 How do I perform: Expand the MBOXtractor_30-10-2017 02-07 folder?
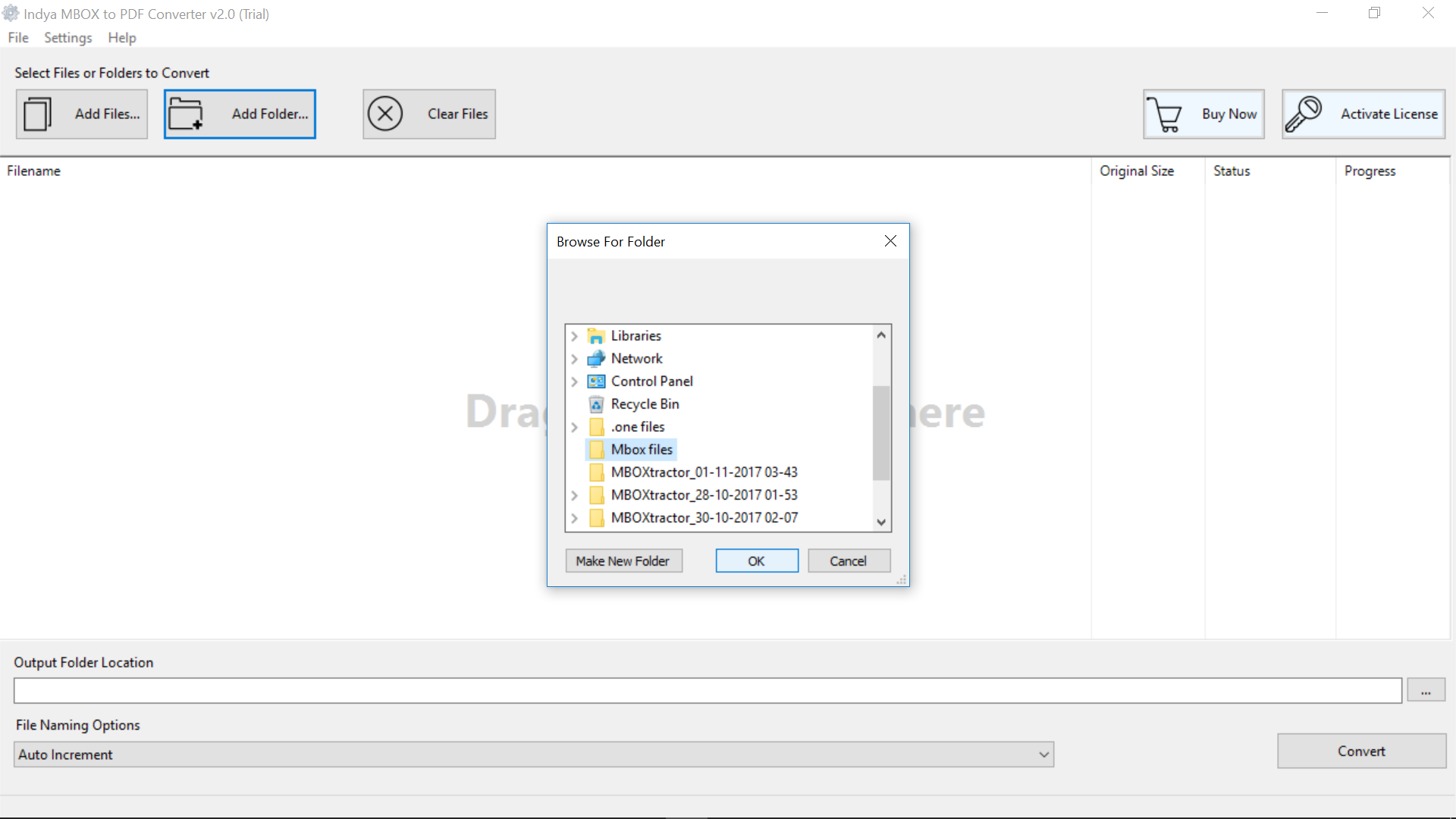tap(575, 517)
